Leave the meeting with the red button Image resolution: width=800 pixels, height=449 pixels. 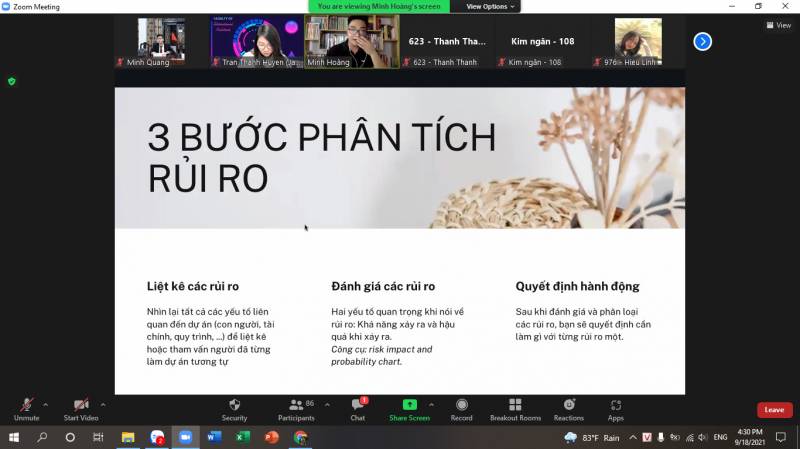point(774,410)
